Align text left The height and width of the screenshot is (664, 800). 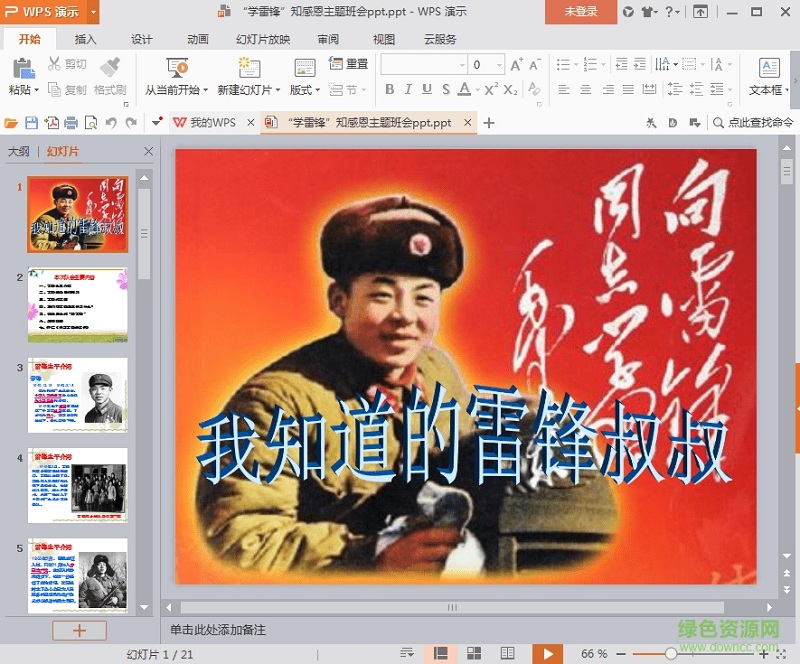(x=564, y=90)
